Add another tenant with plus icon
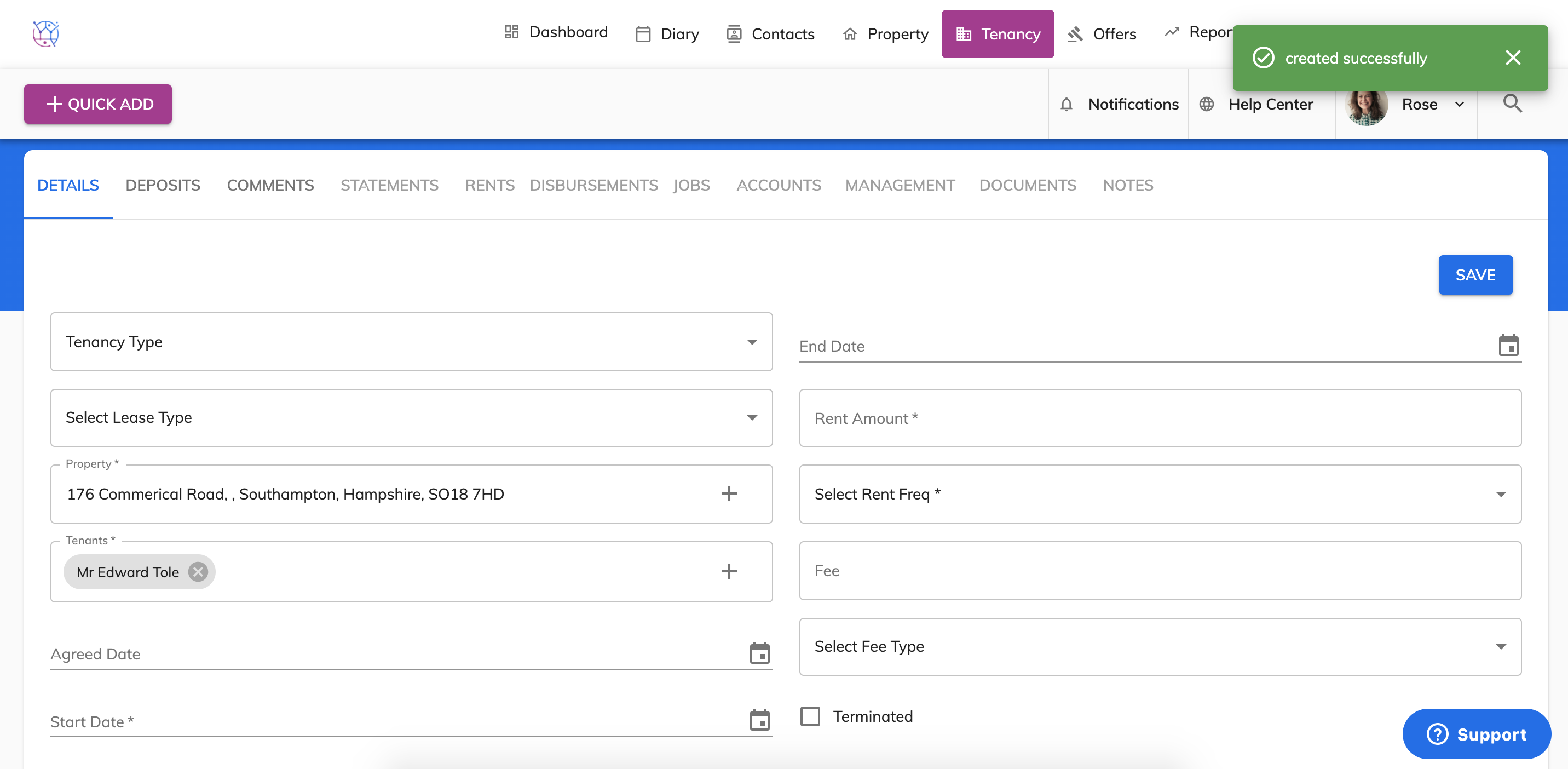 point(729,571)
